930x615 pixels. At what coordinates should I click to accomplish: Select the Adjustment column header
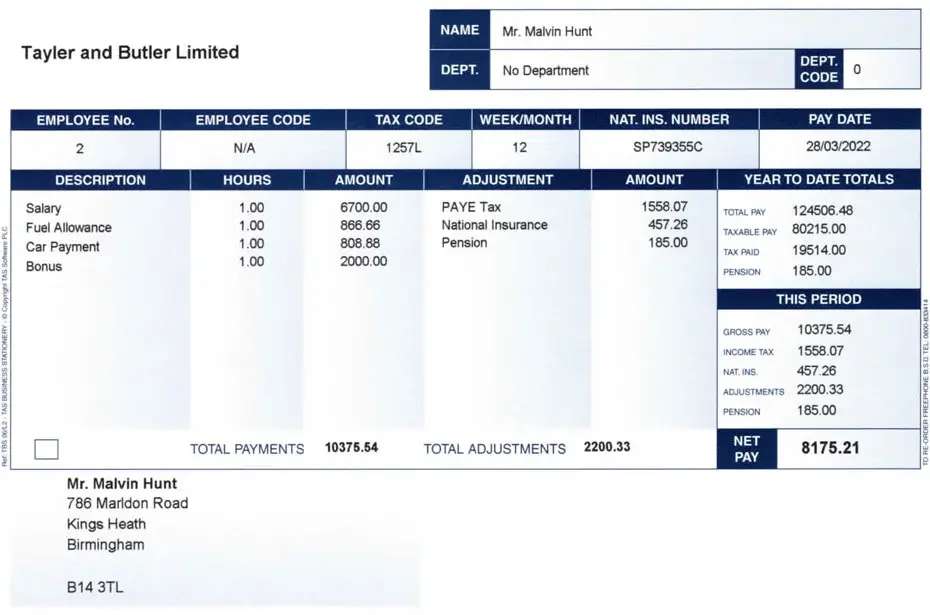(508, 180)
